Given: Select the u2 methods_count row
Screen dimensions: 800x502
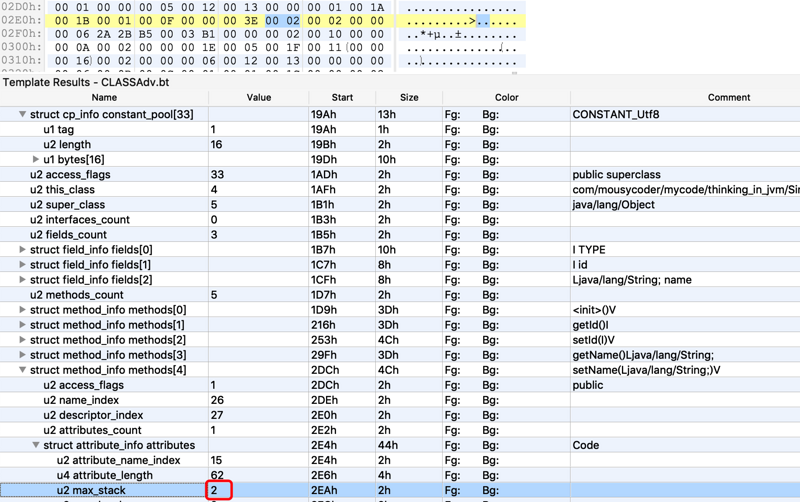Looking at the screenshot, I should coord(400,294).
